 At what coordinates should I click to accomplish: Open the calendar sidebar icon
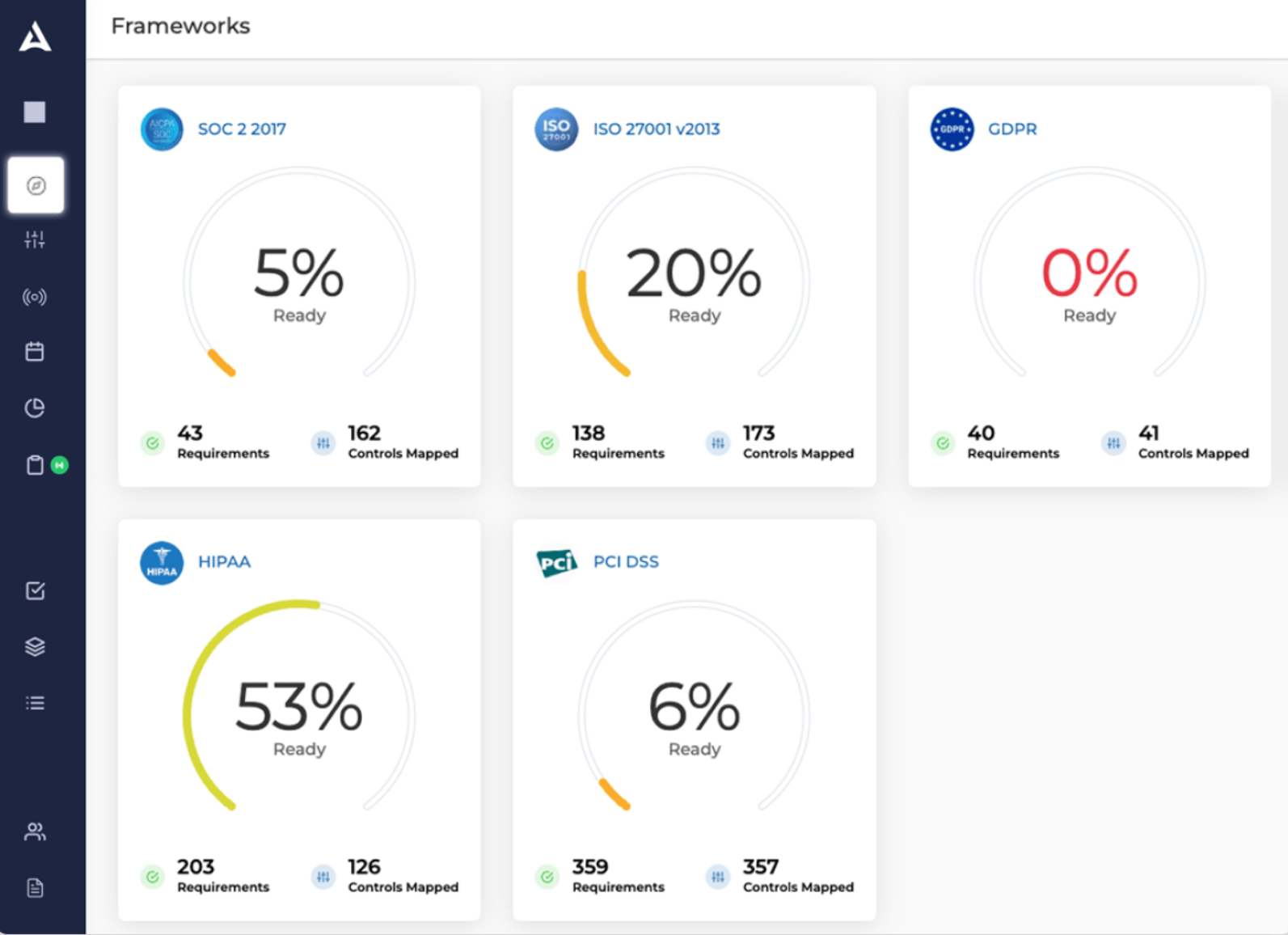35,352
